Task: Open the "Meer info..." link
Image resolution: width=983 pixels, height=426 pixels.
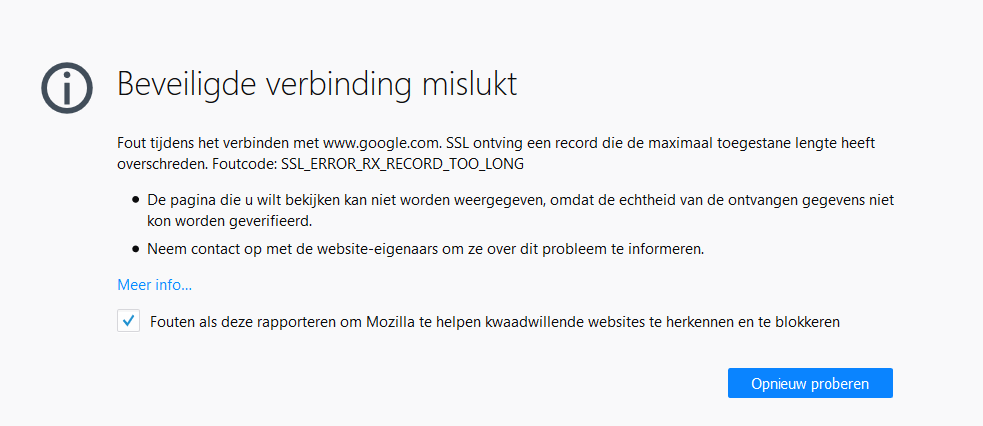Action: (154, 285)
